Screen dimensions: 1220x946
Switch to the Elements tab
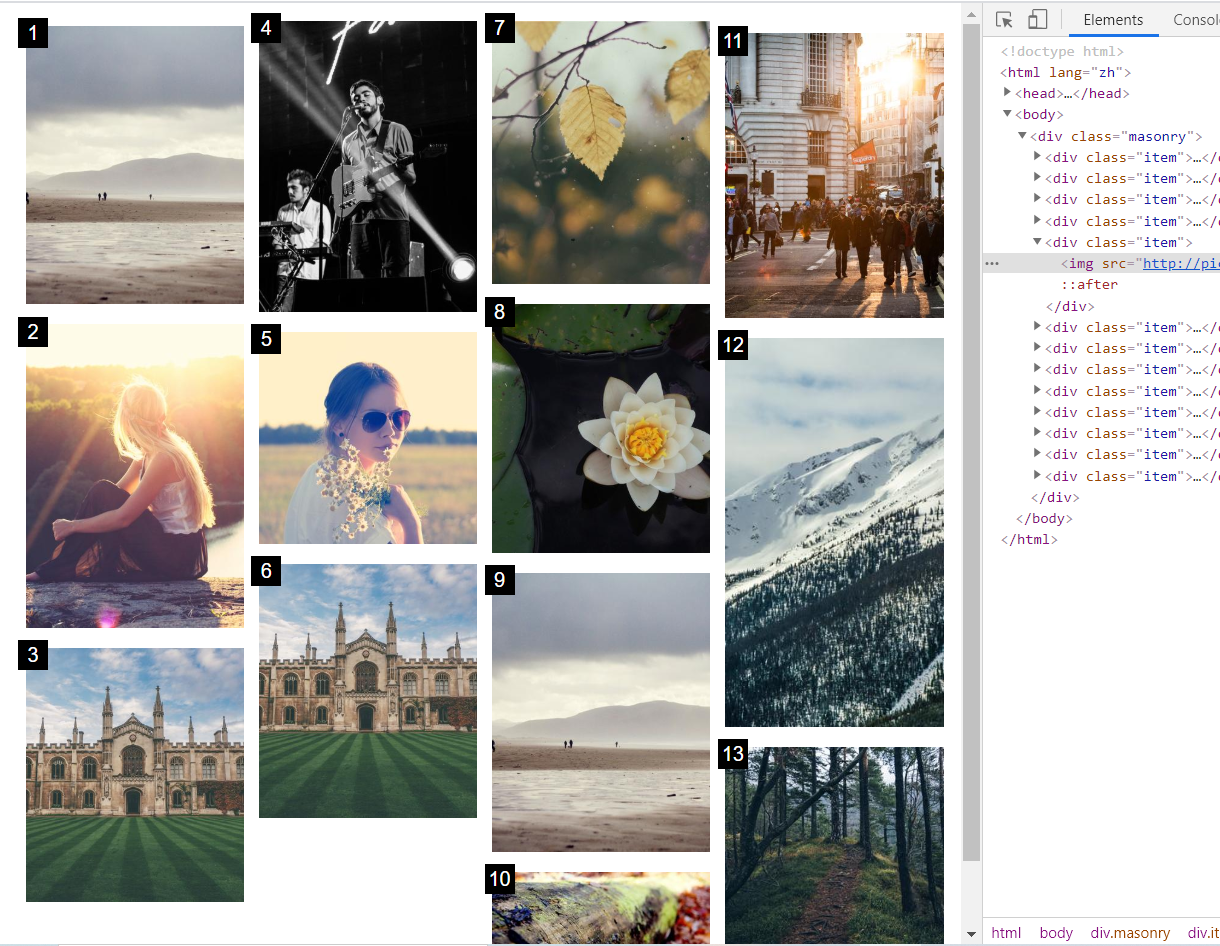tap(1113, 20)
